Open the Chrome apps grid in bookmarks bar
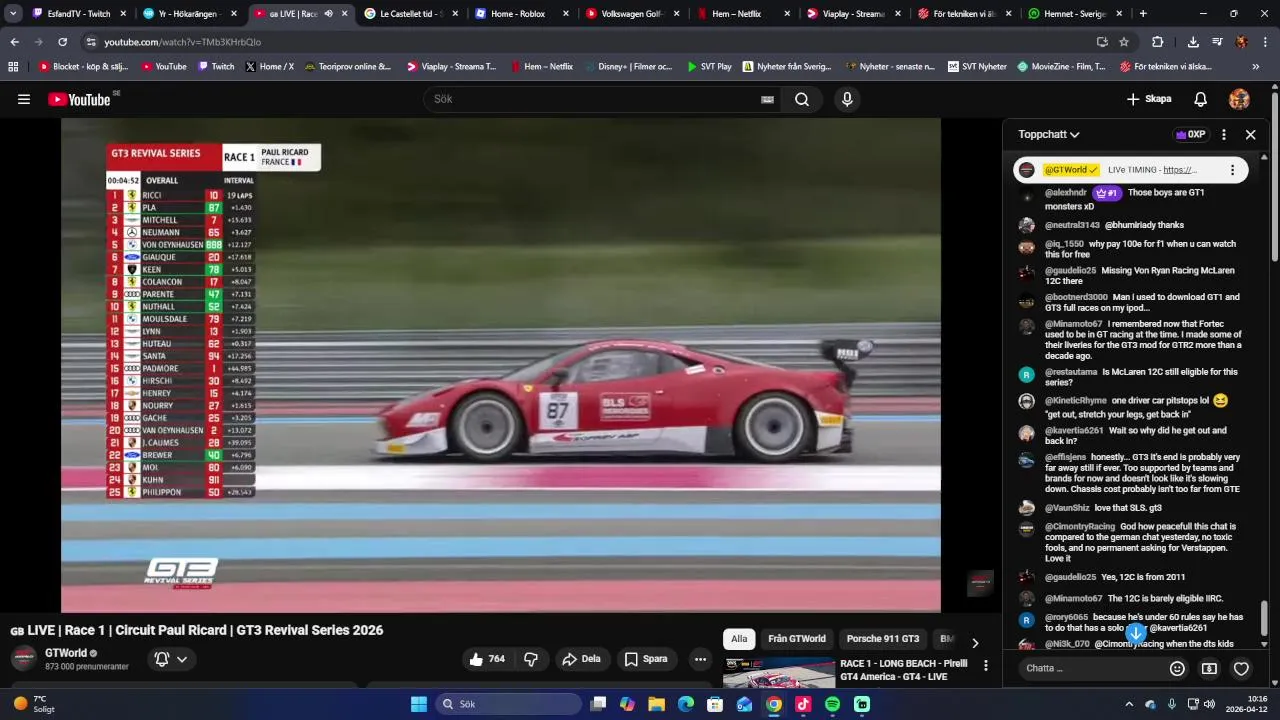Screen dimensions: 1280x720 pyautogui.click(x=13, y=67)
